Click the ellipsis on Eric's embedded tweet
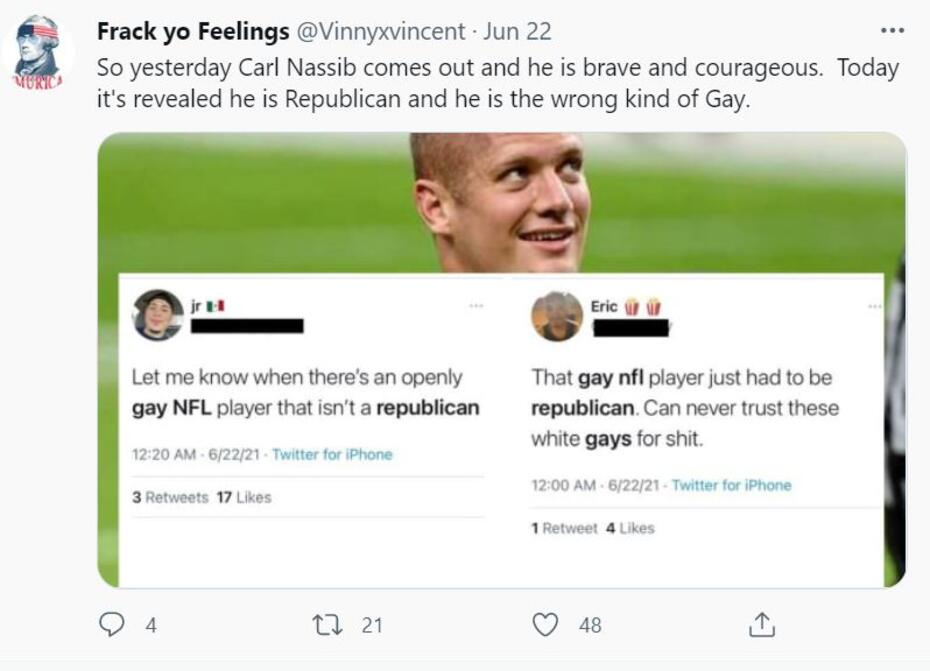Viewport: 930px width, 671px height. click(876, 305)
